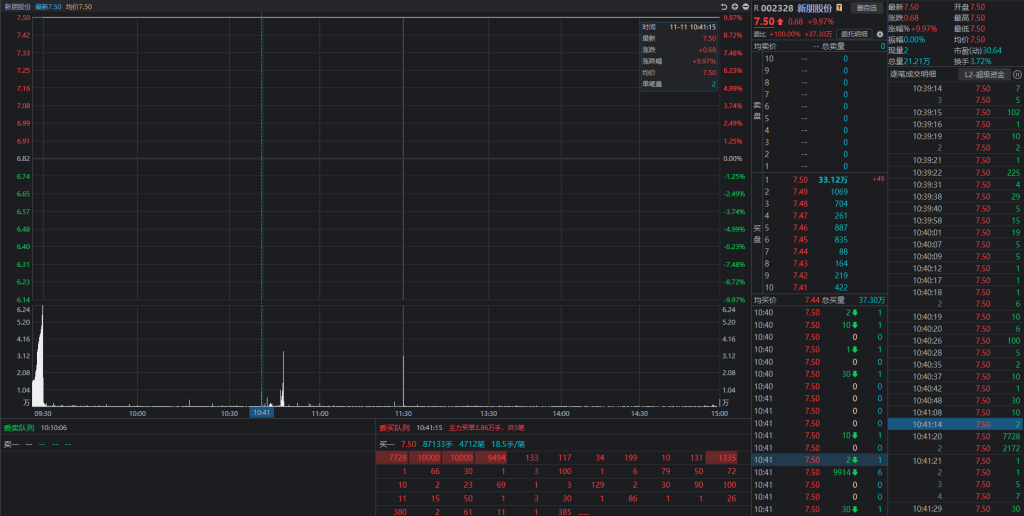This screenshot has height=516, width=1024.
Task: Click the stock name 新朋股份 in header
Action: tap(814, 8)
